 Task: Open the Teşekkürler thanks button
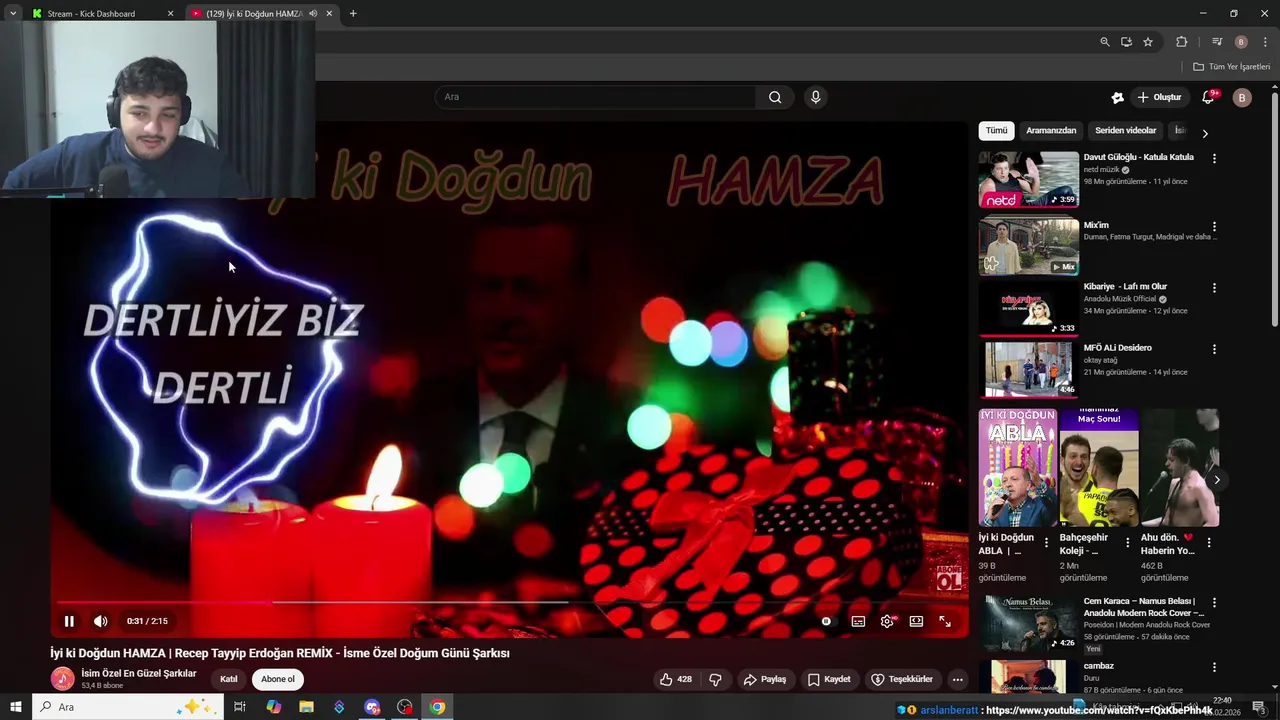click(x=902, y=679)
